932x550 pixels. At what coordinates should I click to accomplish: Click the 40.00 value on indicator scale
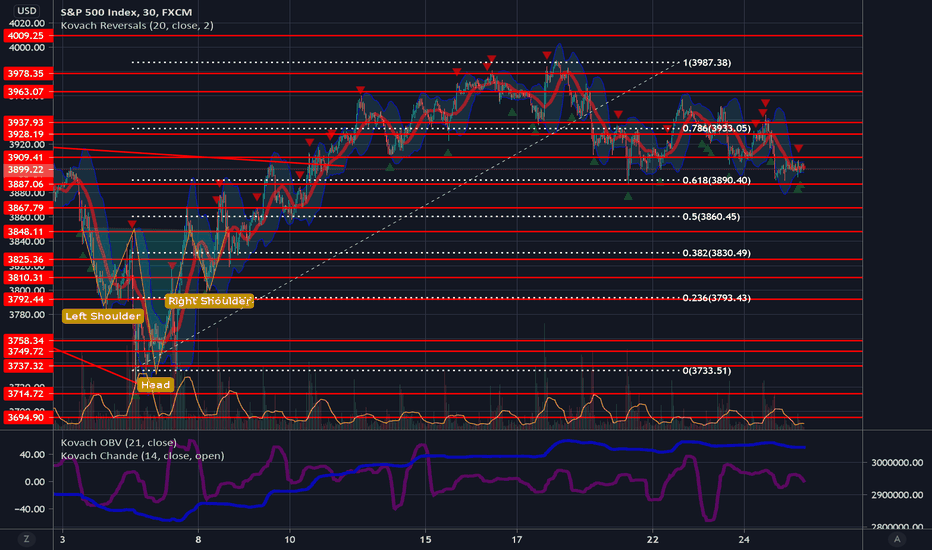[x=32, y=454]
